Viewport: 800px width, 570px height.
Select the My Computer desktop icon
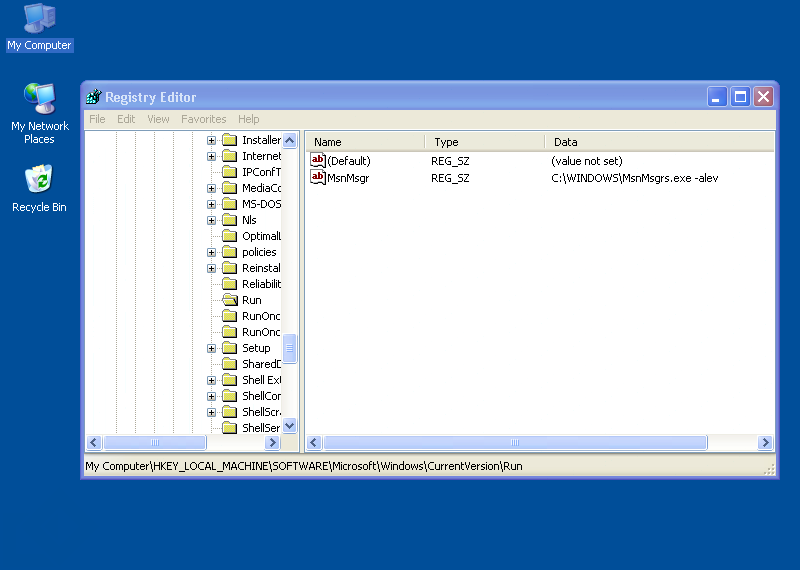click(39, 27)
